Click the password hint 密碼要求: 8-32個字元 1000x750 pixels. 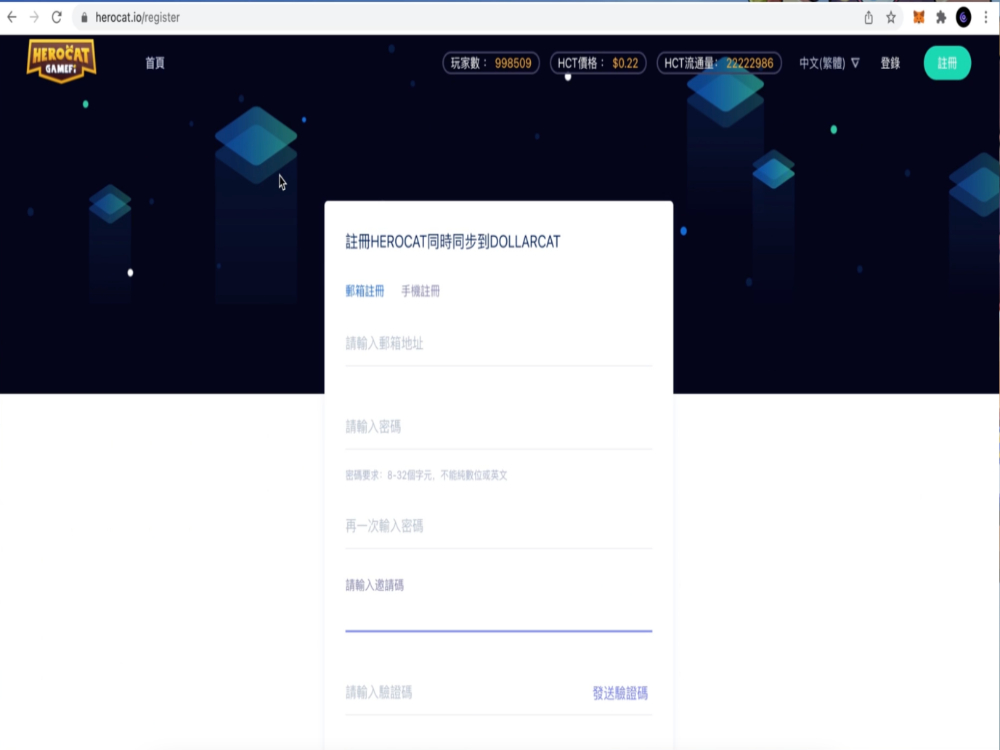pos(426,475)
